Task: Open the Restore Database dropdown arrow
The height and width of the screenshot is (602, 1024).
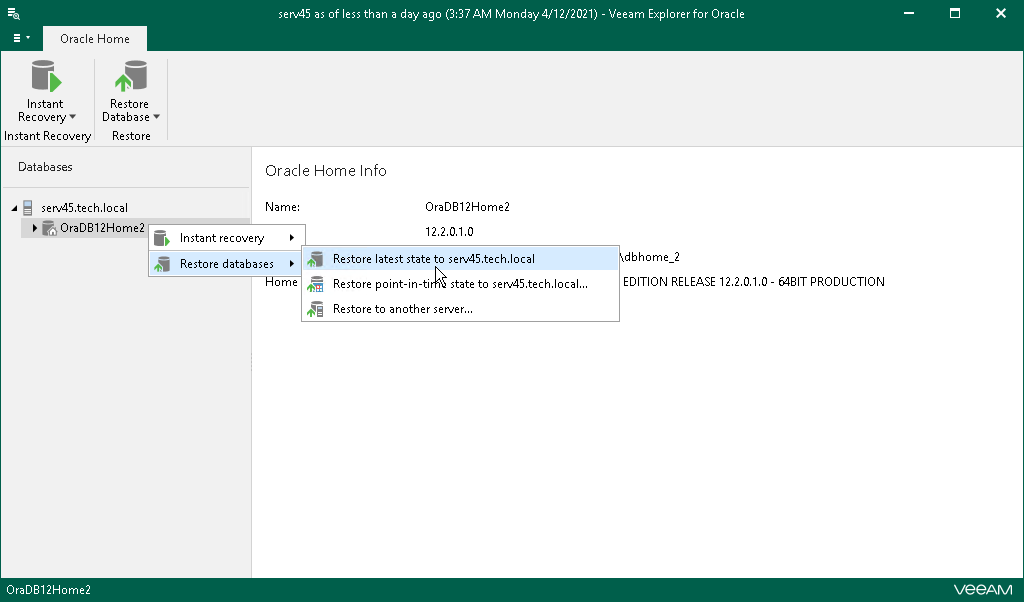Action: [156, 117]
